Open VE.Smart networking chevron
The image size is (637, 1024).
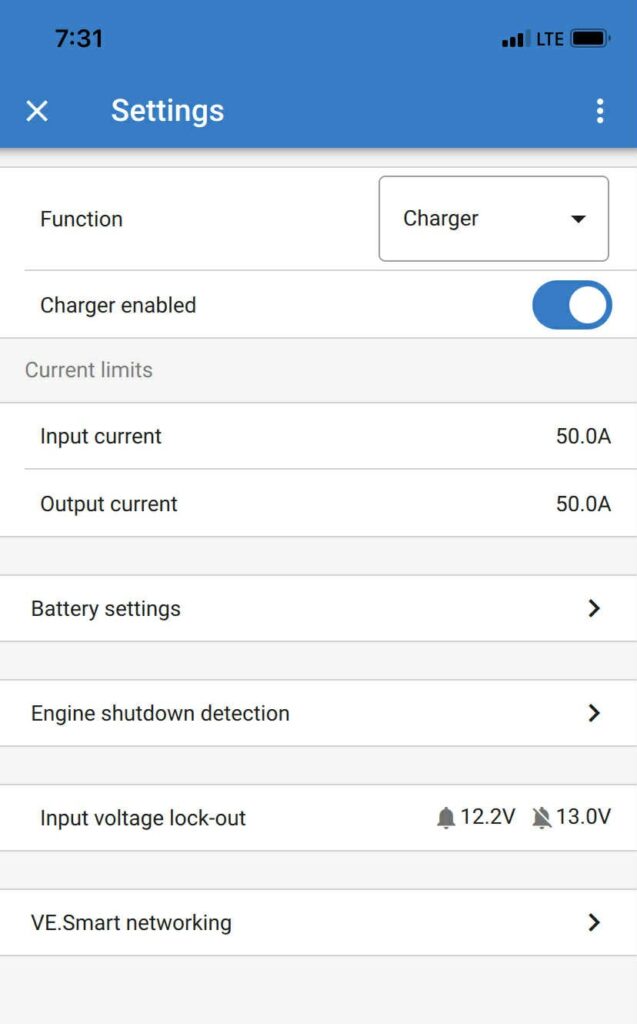click(594, 922)
